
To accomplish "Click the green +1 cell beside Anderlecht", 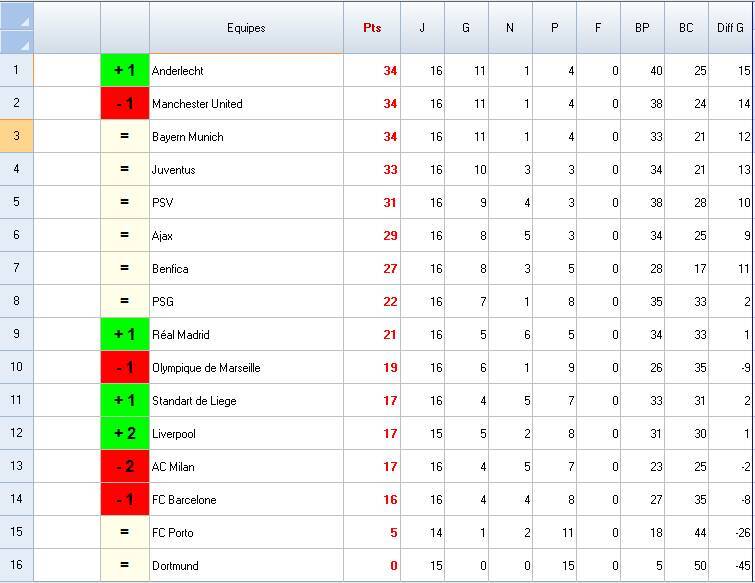I will point(125,71).
